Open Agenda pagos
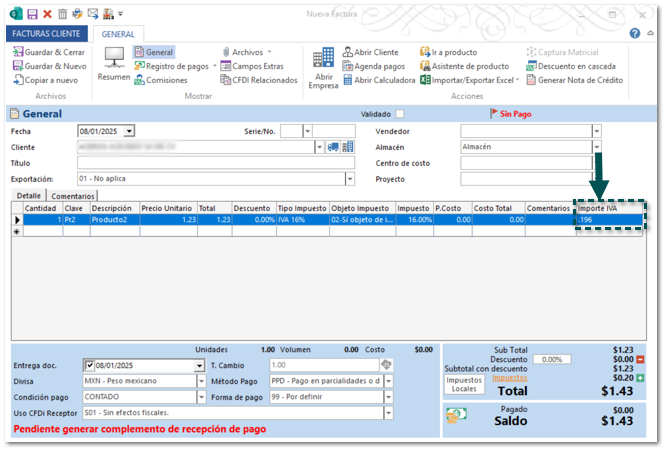666x451 pixels. [x=371, y=66]
